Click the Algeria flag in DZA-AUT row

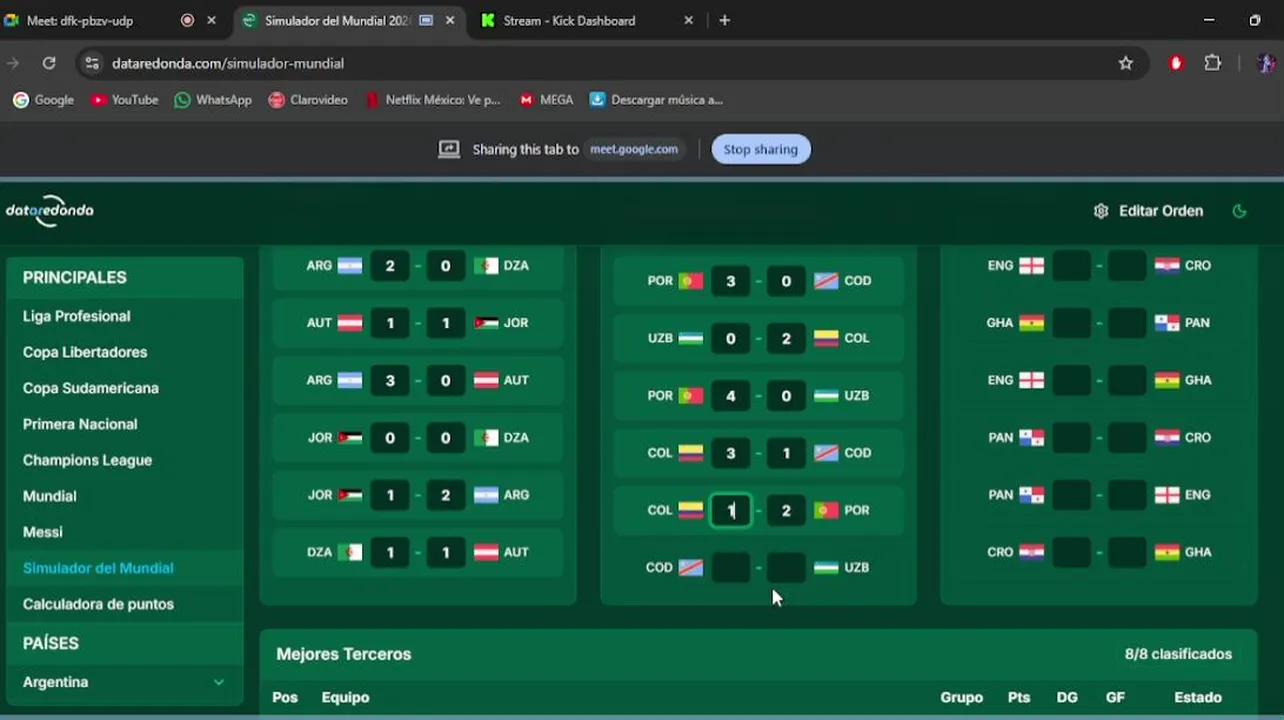click(x=350, y=551)
